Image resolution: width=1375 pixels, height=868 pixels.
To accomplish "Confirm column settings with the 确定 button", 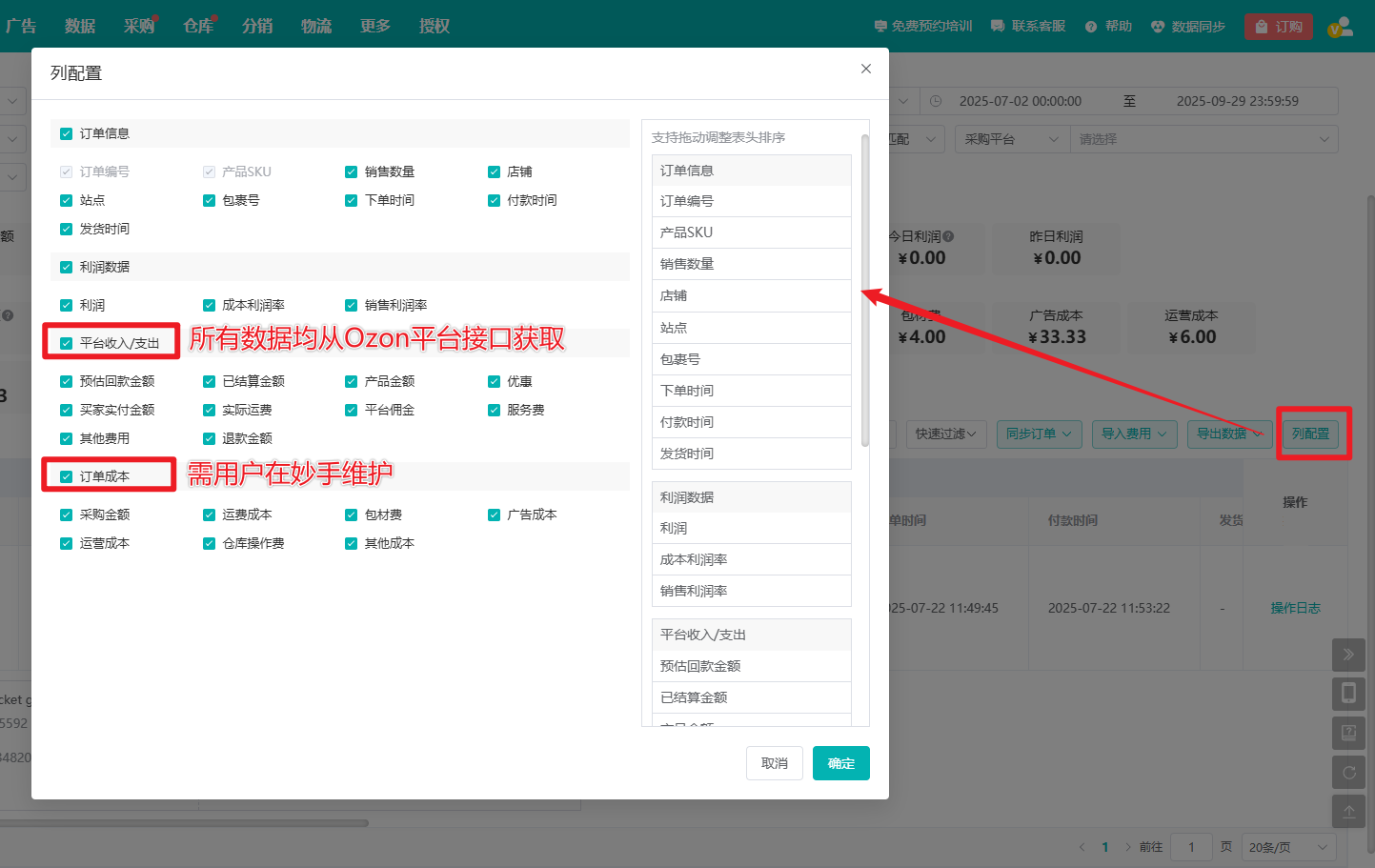I will pos(840,762).
